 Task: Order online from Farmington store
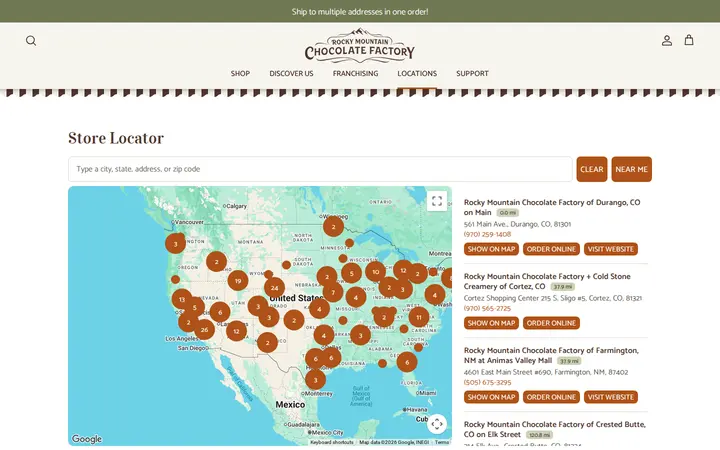pos(551,397)
